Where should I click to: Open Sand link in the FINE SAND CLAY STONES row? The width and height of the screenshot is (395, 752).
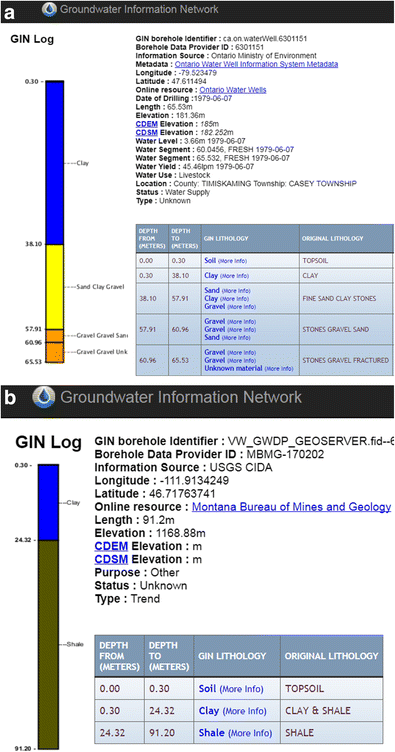(212, 291)
